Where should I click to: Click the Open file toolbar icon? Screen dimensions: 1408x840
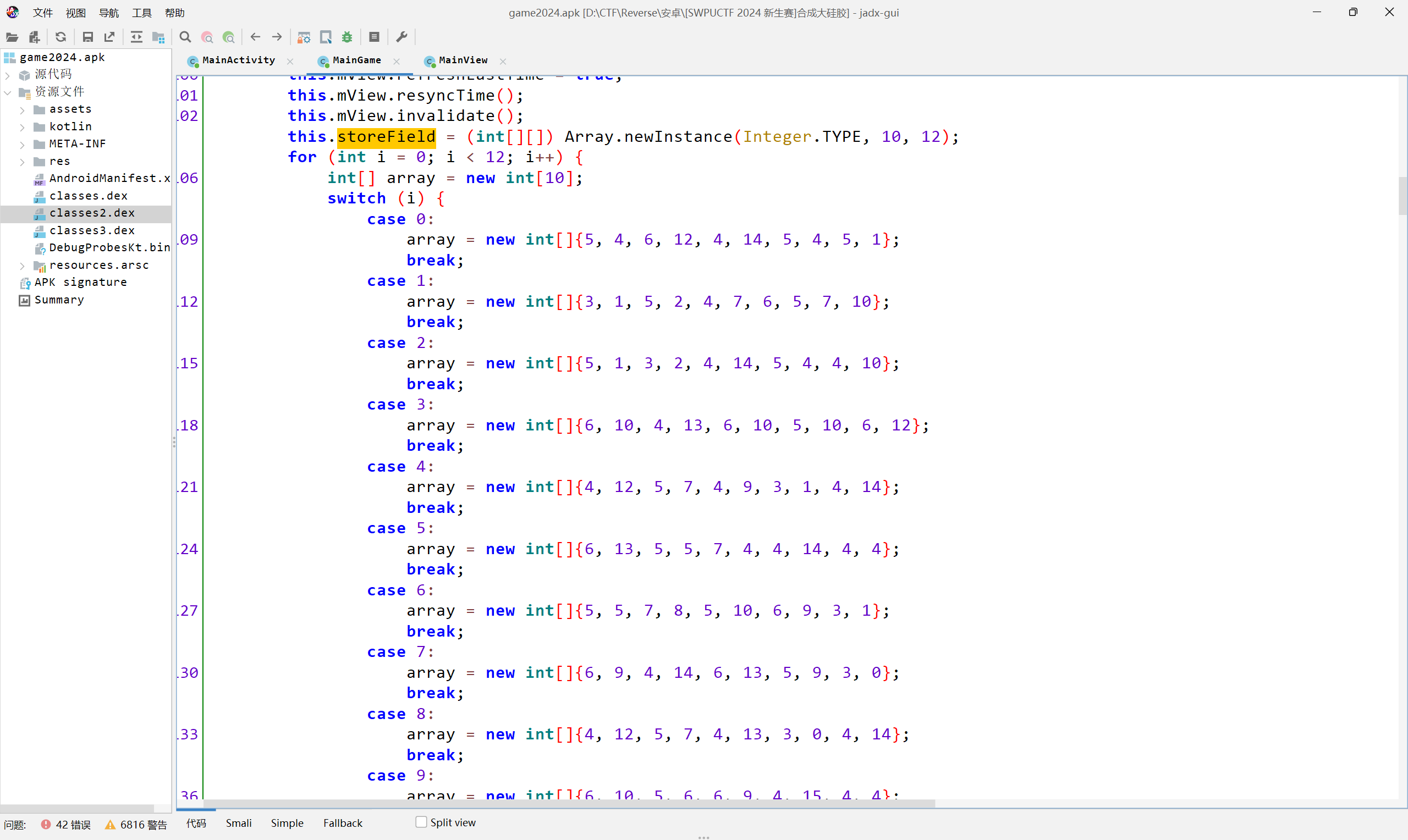pyautogui.click(x=12, y=37)
